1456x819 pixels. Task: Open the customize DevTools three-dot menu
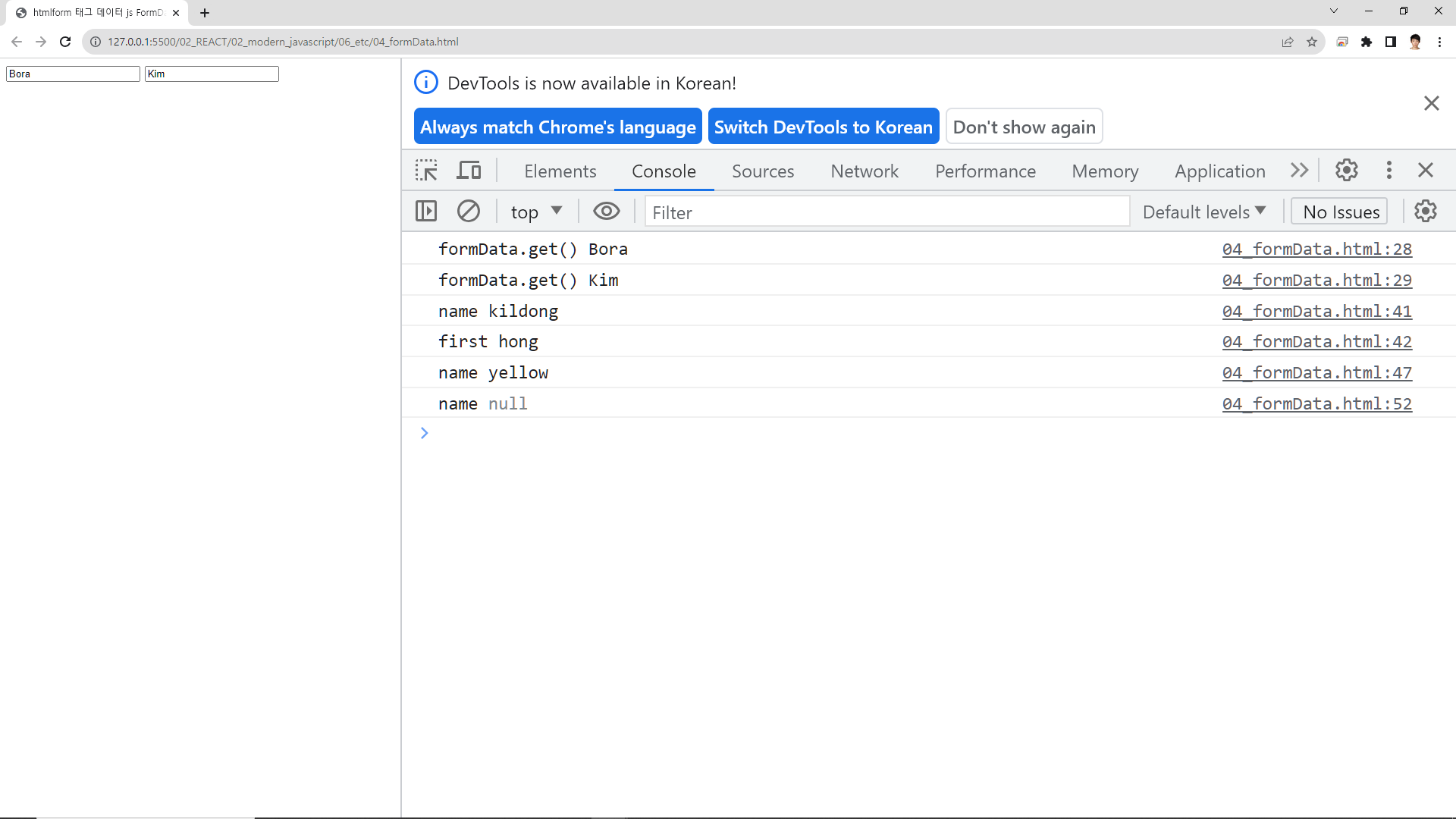click(1389, 170)
